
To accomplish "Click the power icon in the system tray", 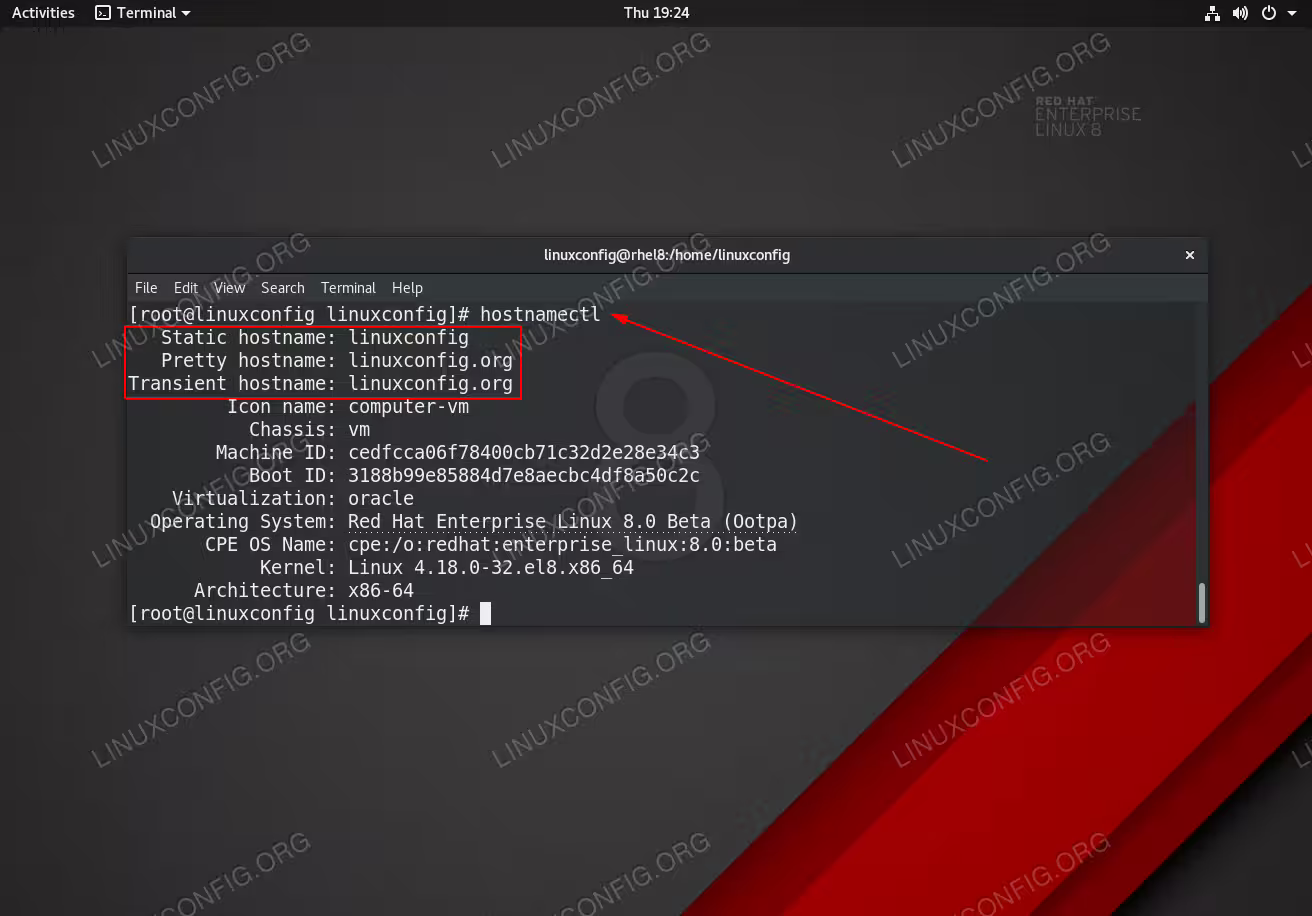I will click(x=1269, y=13).
